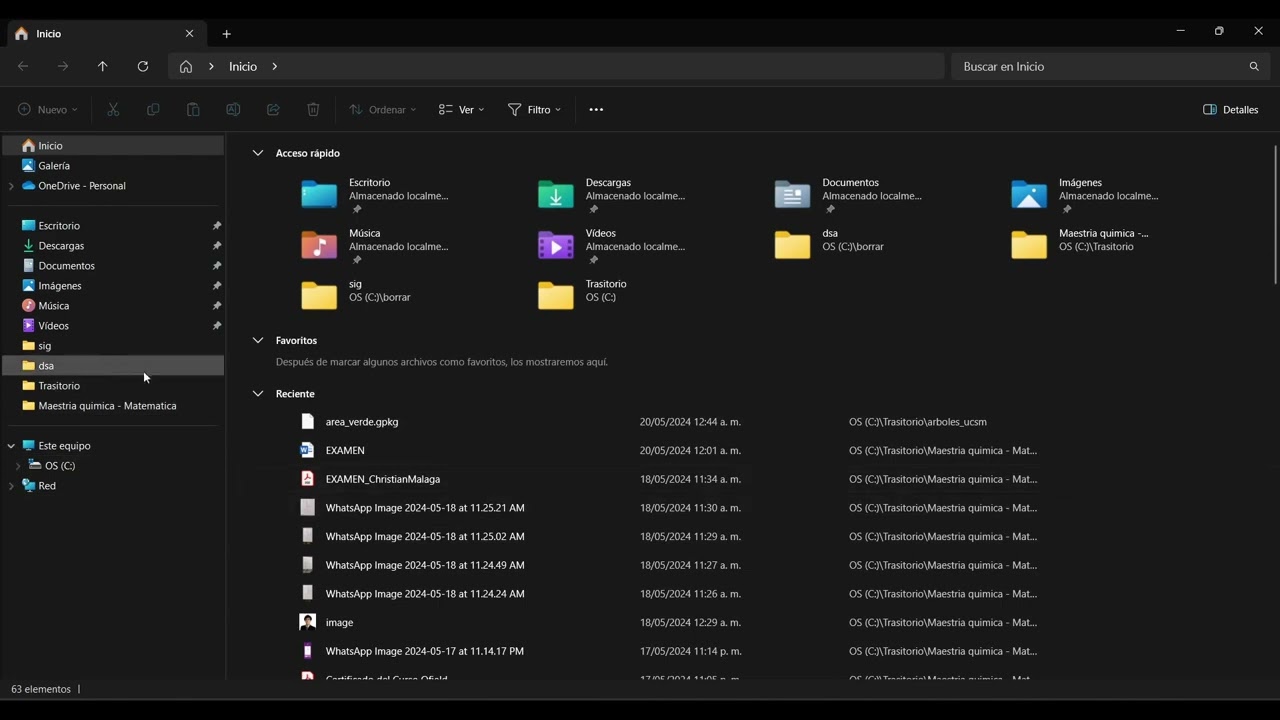The width and height of the screenshot is (1280, 720).
Task: Open Vídeos folder icon in Acceso rápido
Action: [556, 245]
